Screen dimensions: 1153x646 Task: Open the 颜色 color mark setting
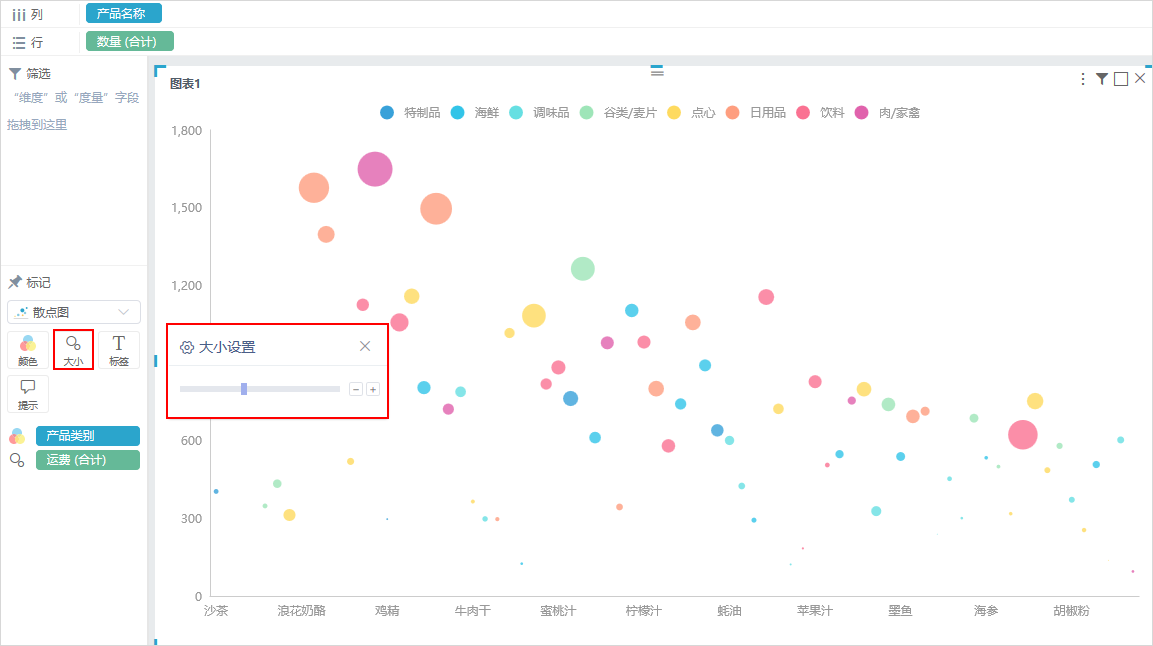[x=28, y=350]
